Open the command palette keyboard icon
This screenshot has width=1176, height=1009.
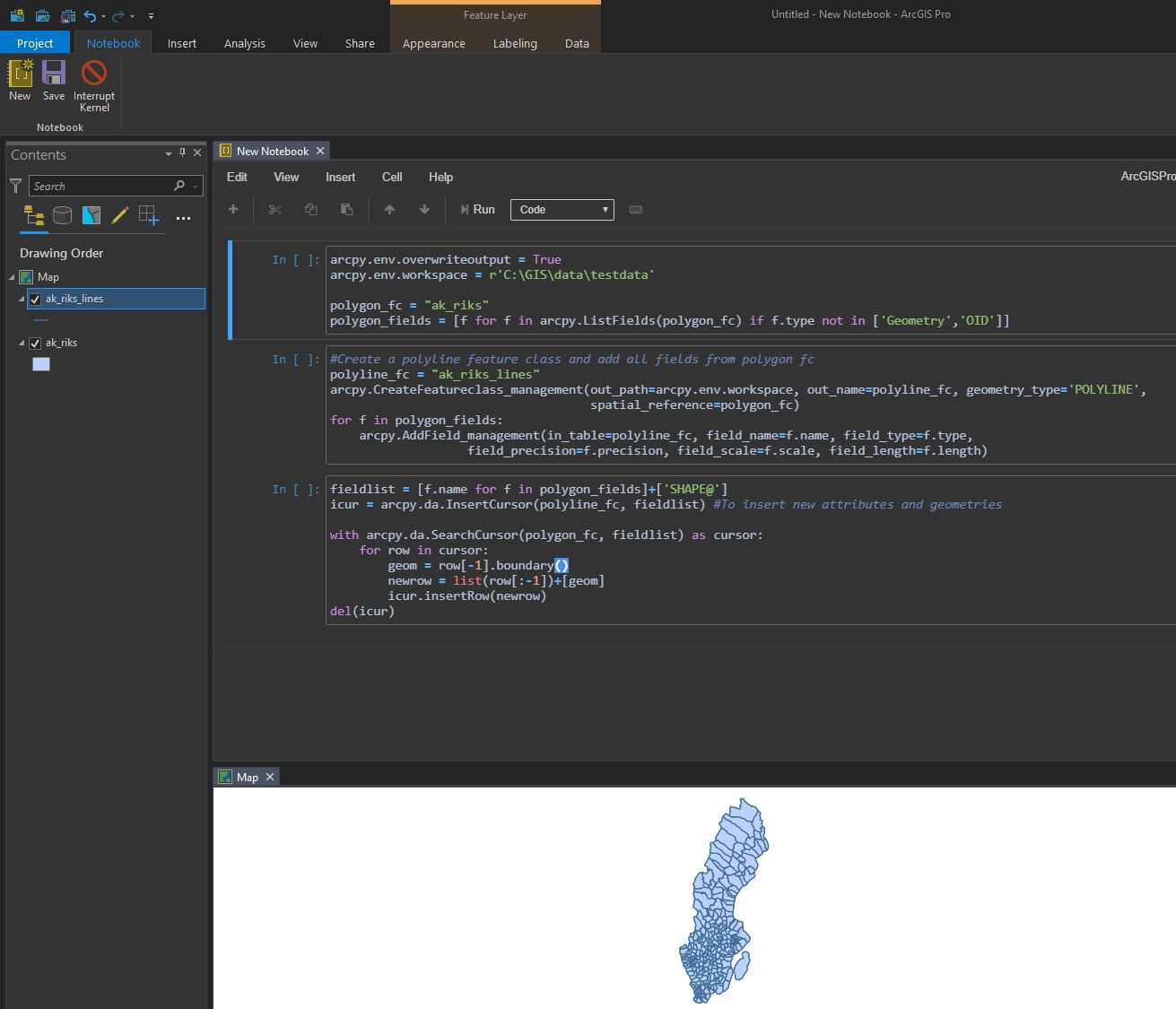(636, 209)
